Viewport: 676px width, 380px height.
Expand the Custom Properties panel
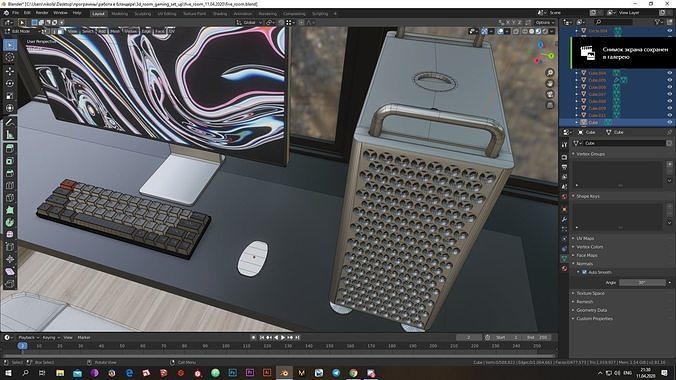pyautogui.click(x=594, y=319)
